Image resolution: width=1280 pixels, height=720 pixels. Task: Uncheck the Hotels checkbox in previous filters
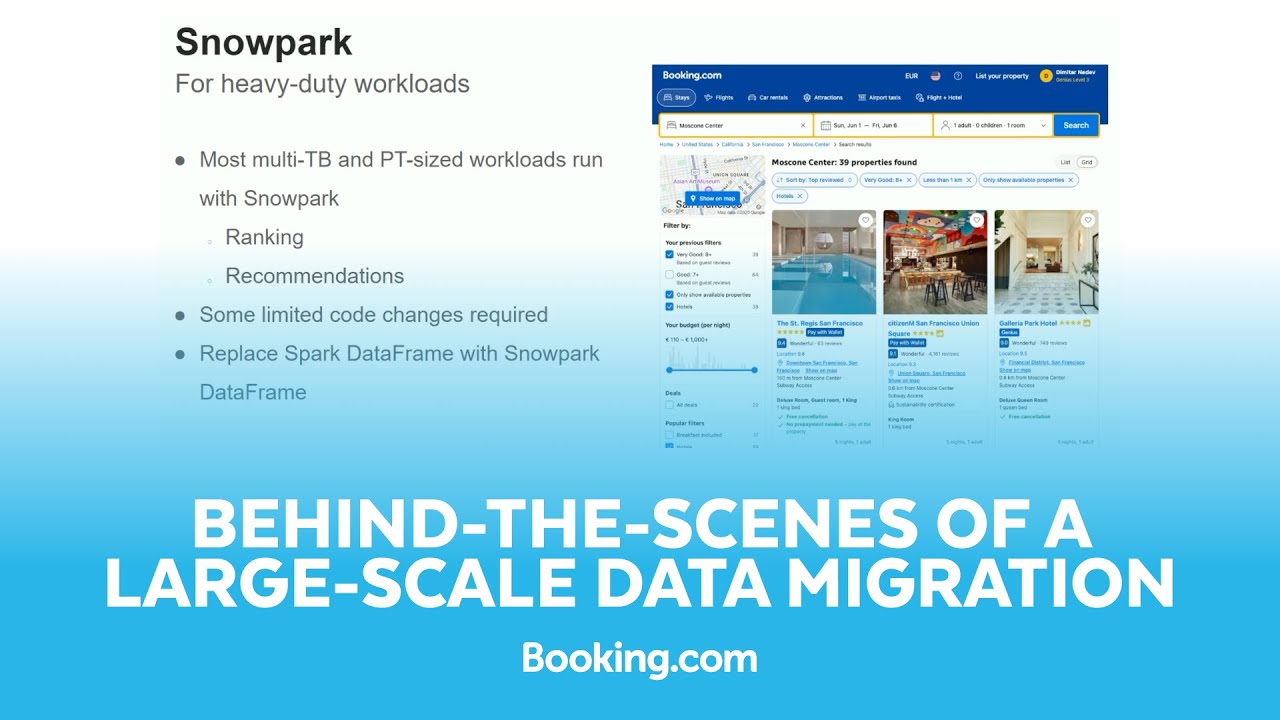(669, 306)
